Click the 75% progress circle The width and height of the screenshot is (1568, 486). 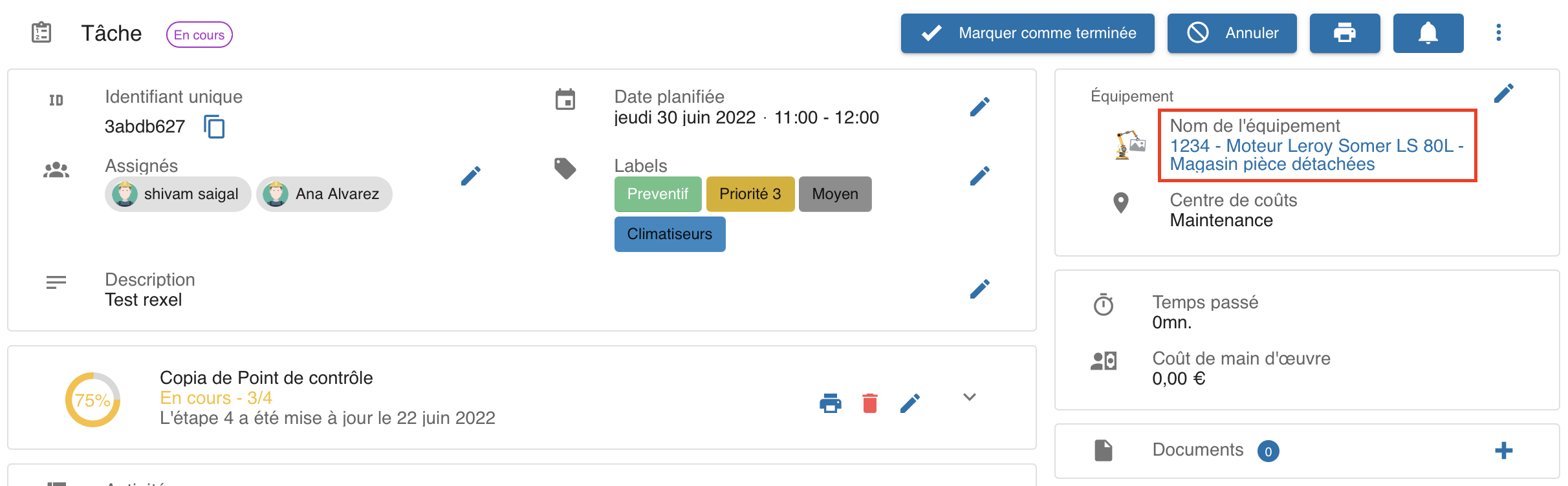(93, 399)
